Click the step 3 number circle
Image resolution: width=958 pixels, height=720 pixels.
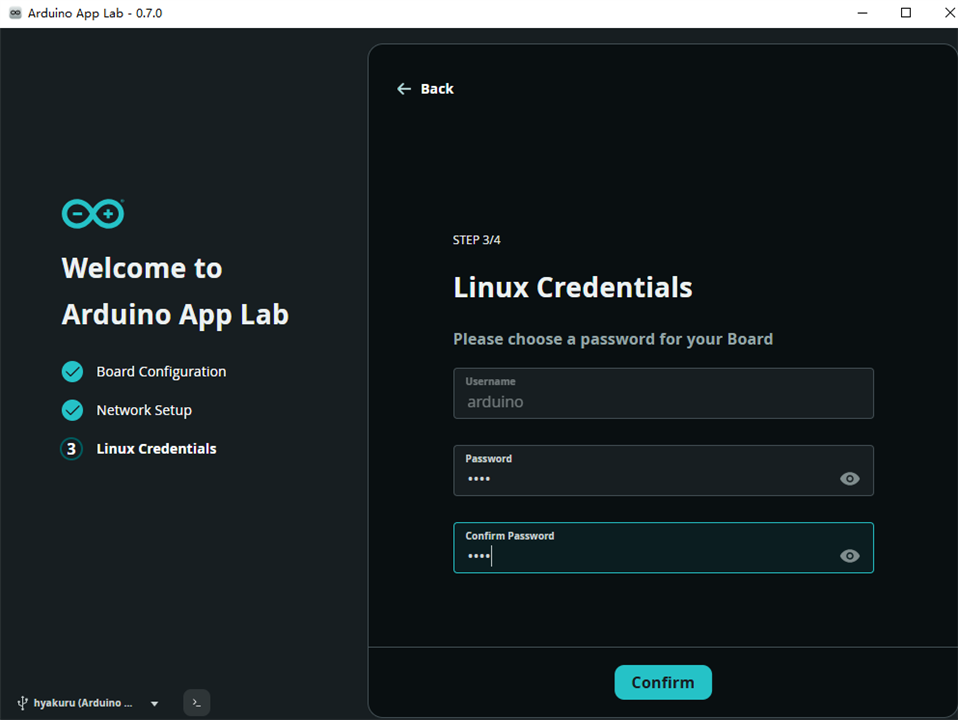(71, 449)
